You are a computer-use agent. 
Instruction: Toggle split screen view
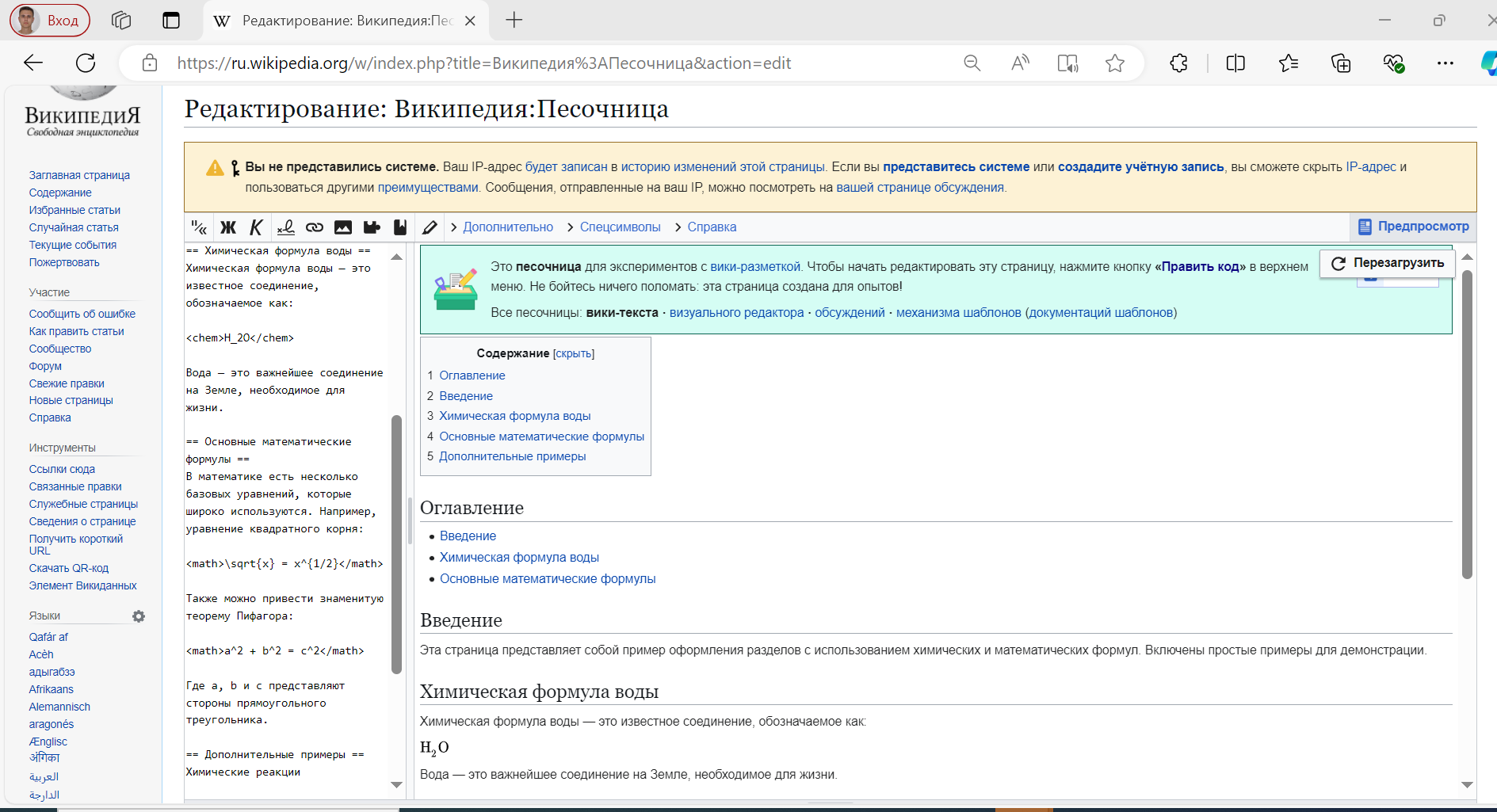tap(1235, 63)
